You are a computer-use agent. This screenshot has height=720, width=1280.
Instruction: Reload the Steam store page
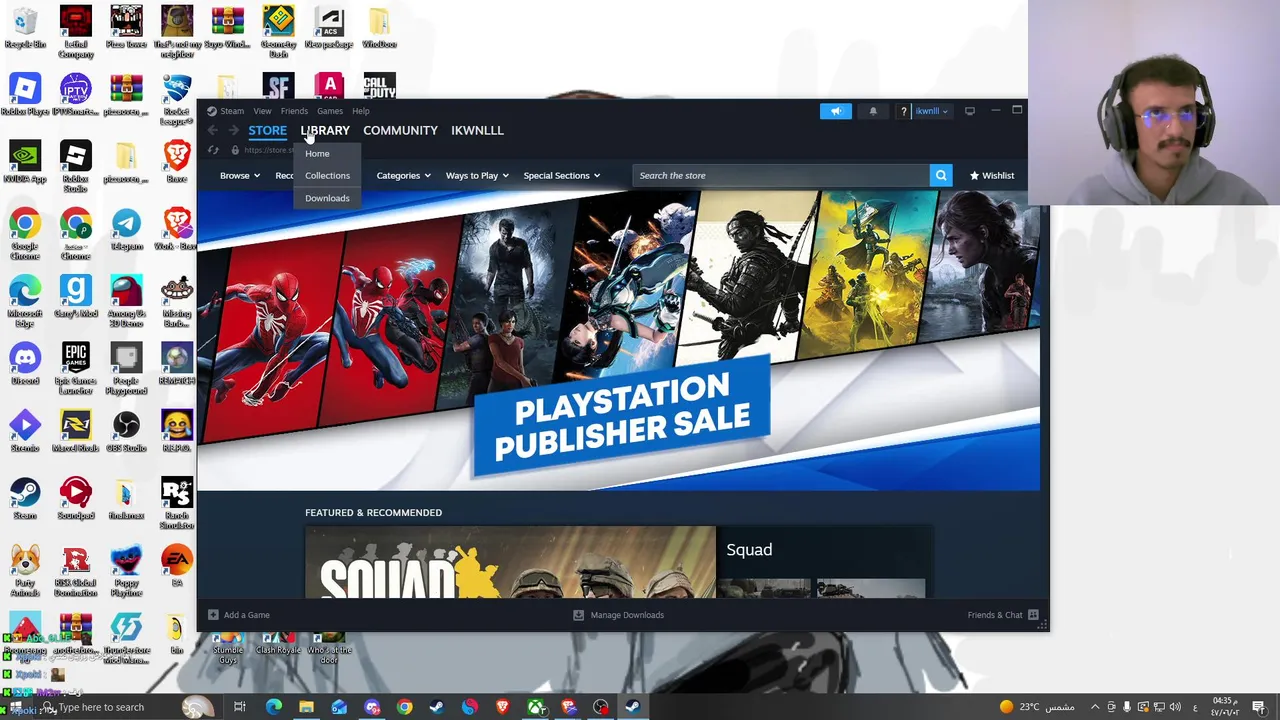click(x=213, y=150)
